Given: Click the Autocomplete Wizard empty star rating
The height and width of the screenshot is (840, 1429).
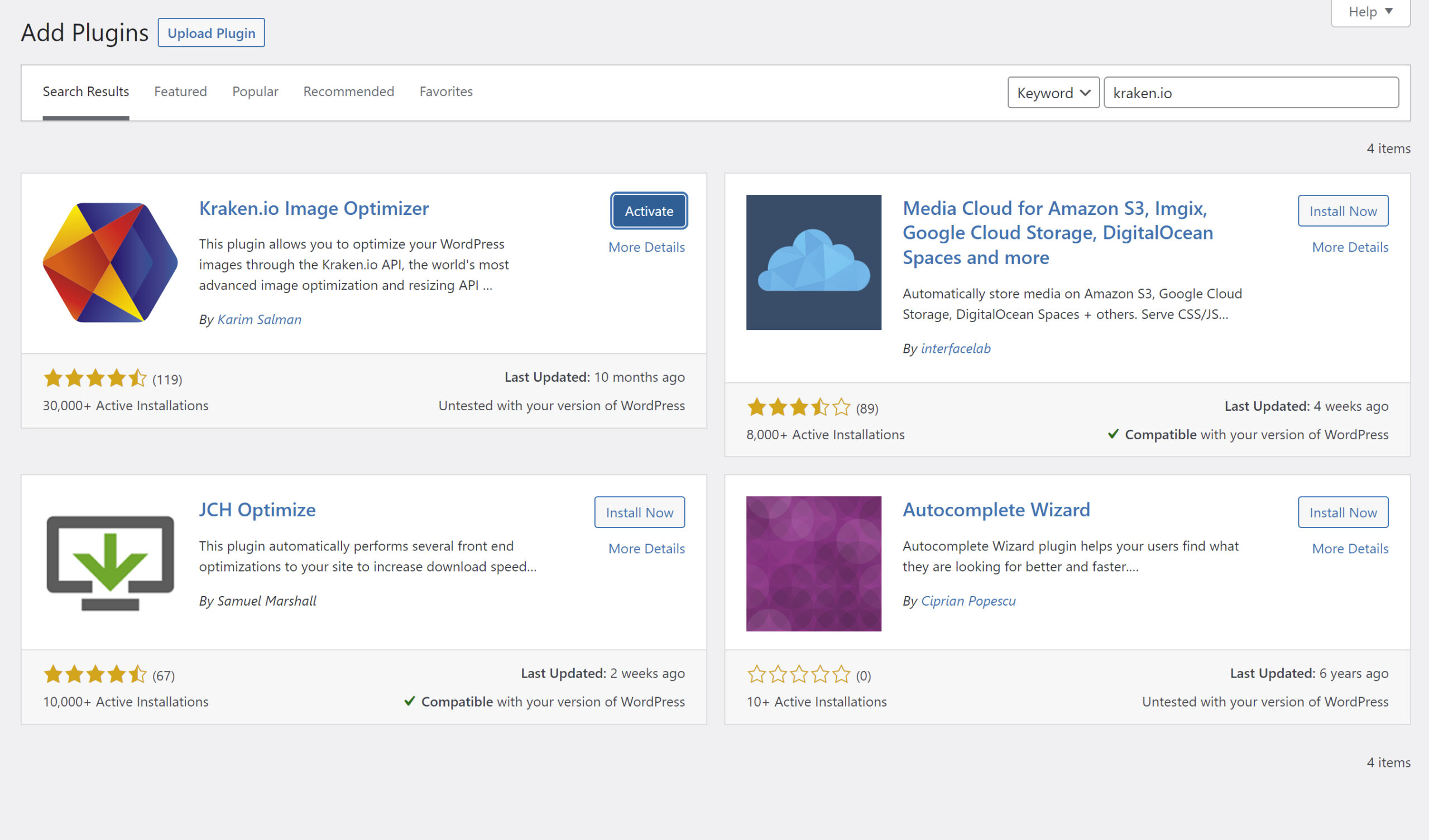Looking at the screenshot, I should click(x=798, y=674).
